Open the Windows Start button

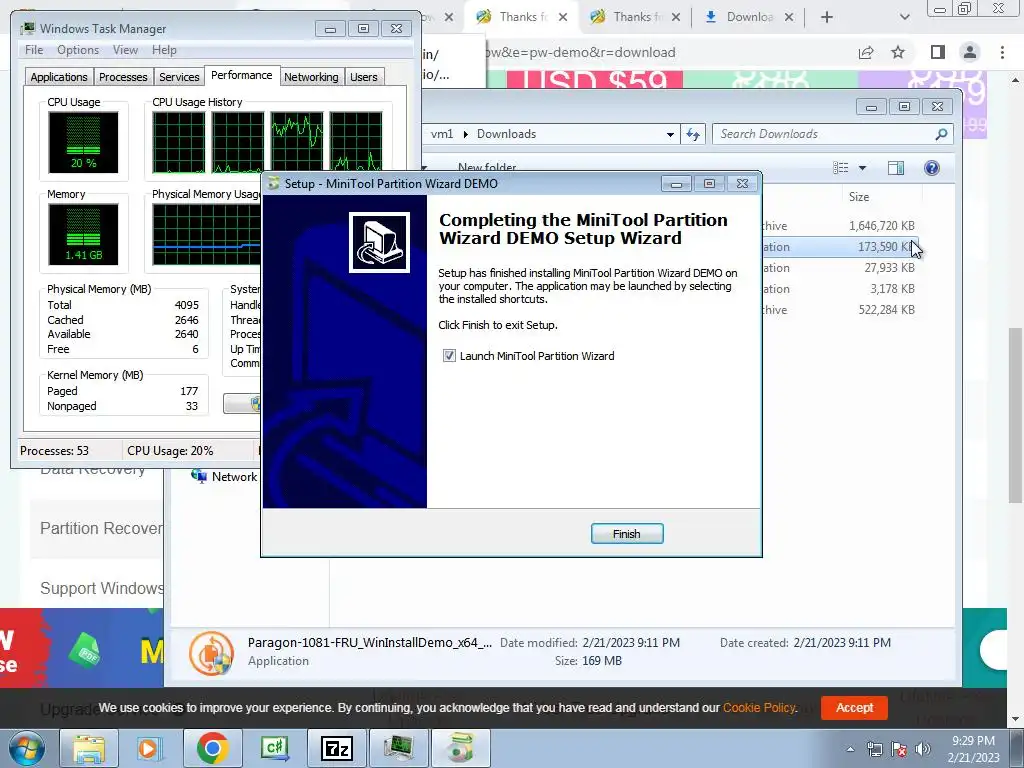coord(26,748)
